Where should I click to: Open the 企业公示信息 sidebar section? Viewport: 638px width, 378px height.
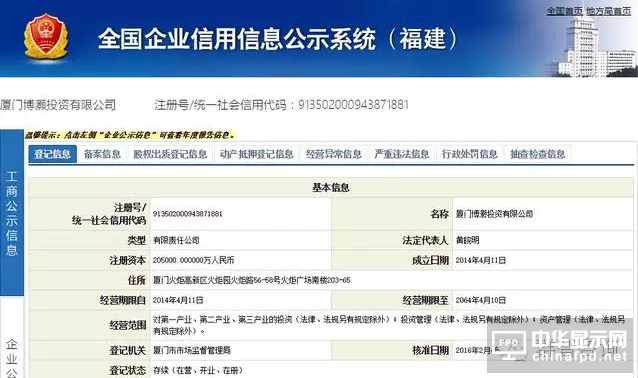[x=12, y=358]
